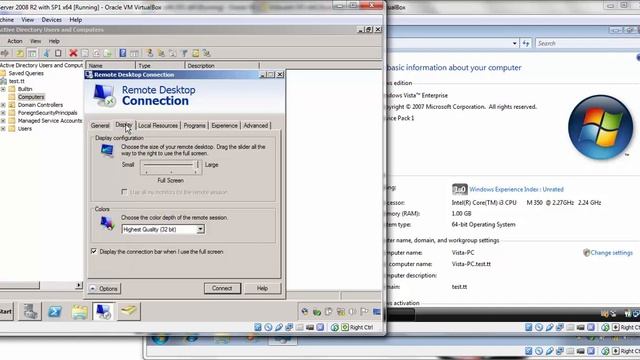Open Windows Explorer folder icon on taskbar

click(x=80, y=311)
